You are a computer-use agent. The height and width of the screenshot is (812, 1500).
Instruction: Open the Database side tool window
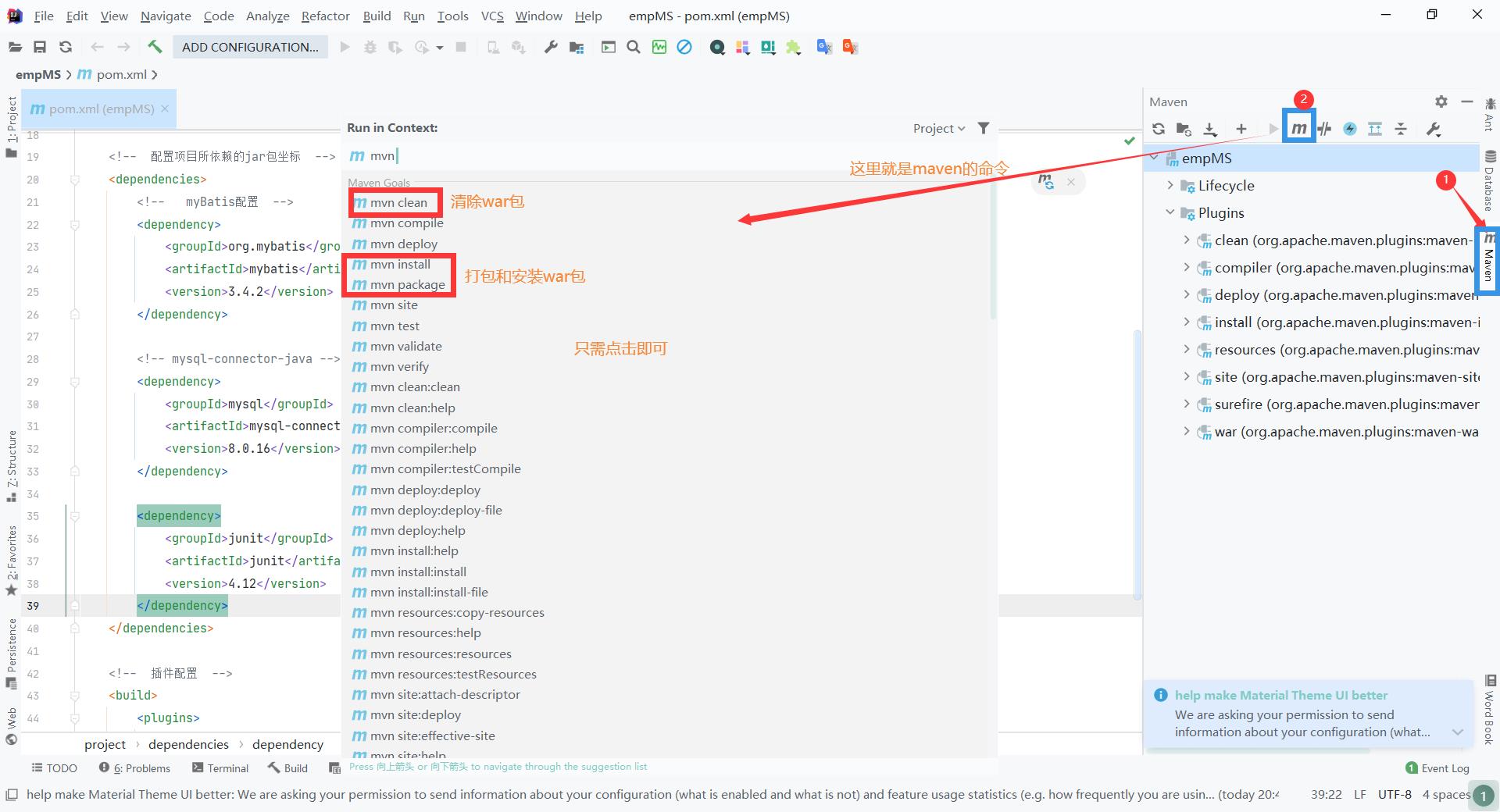tap(1489, 181)
